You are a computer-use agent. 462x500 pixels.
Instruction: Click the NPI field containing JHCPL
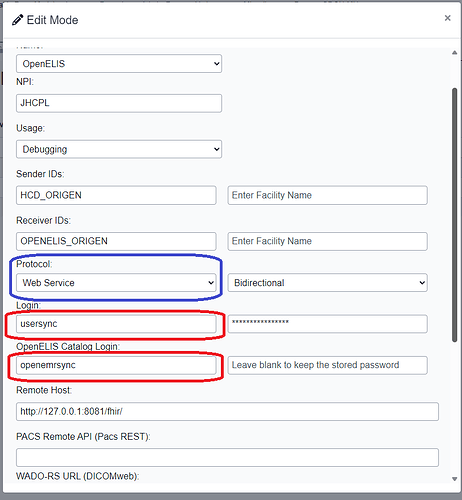click(x=119, y=103)
